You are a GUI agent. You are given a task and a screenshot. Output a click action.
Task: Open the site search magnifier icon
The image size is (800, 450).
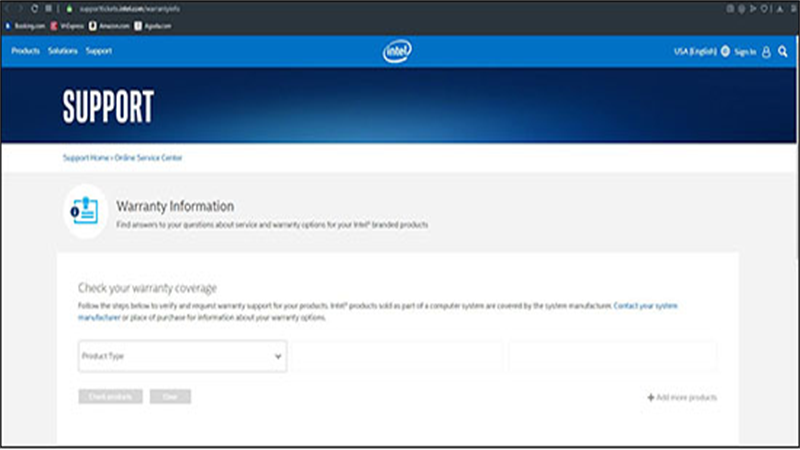tap(783, 52)
